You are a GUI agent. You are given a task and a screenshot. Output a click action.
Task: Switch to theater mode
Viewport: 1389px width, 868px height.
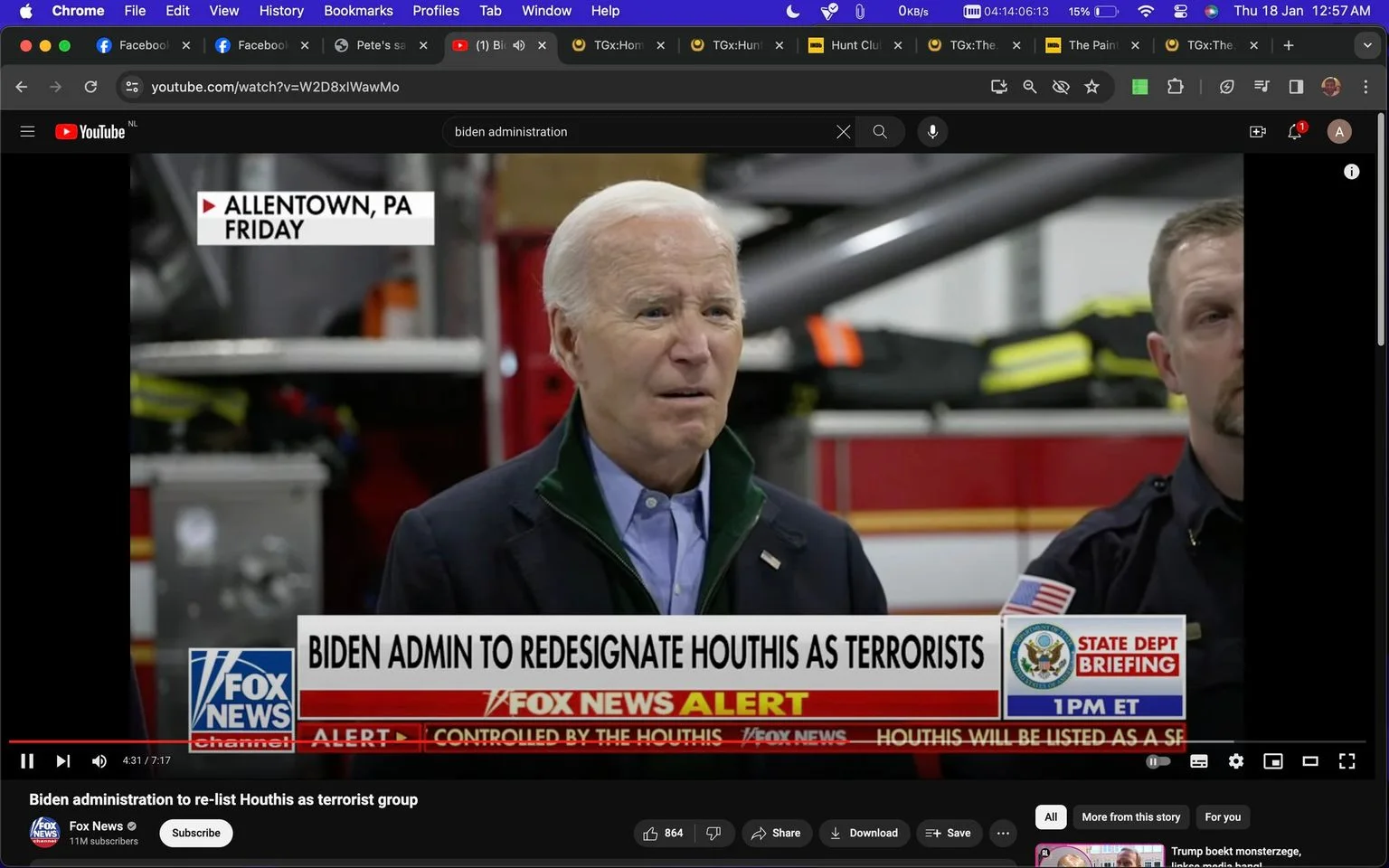pyautogui.click(x=1310, y=761)
